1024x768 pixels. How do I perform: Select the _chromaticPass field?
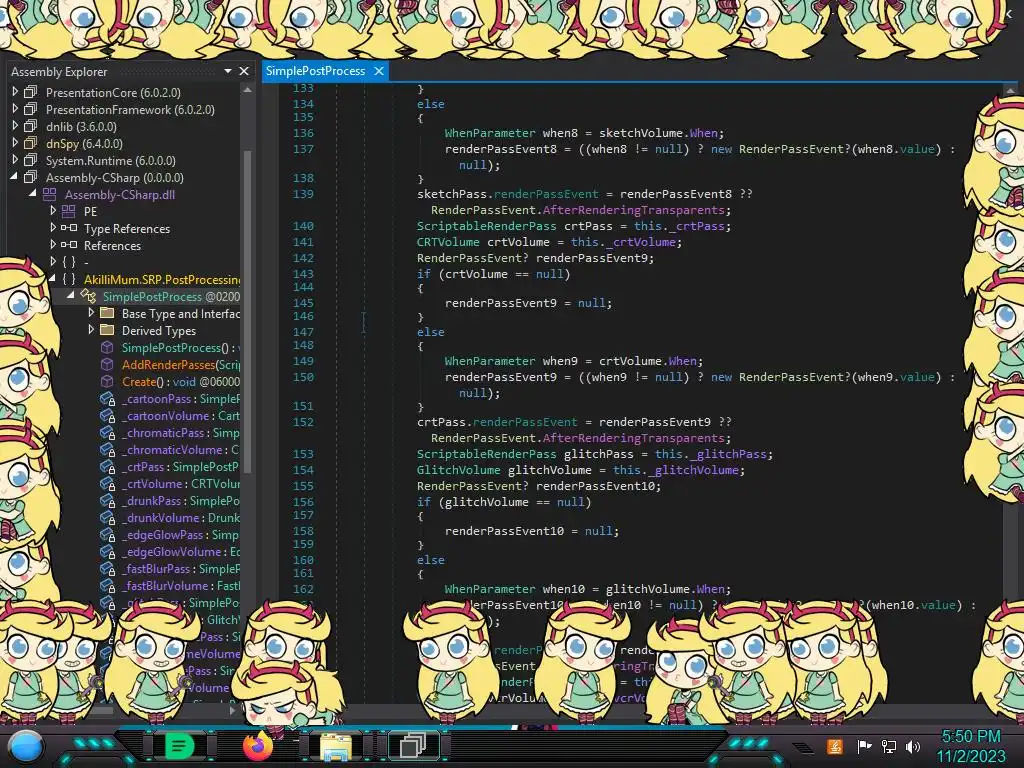pos(181,433)
